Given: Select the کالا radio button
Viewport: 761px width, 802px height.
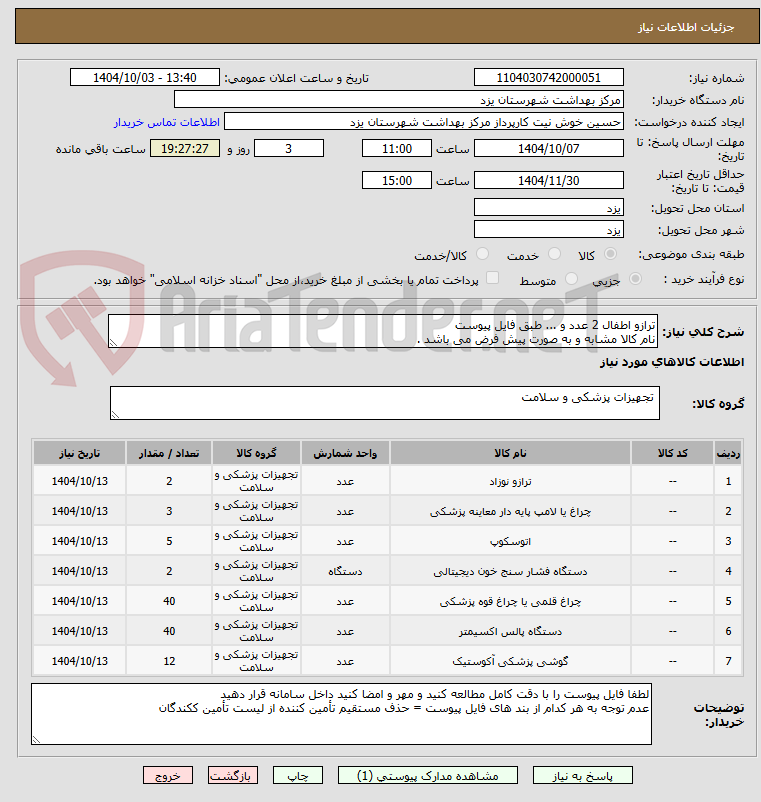Looking at the screenshot, I should [x=610, y=254].
